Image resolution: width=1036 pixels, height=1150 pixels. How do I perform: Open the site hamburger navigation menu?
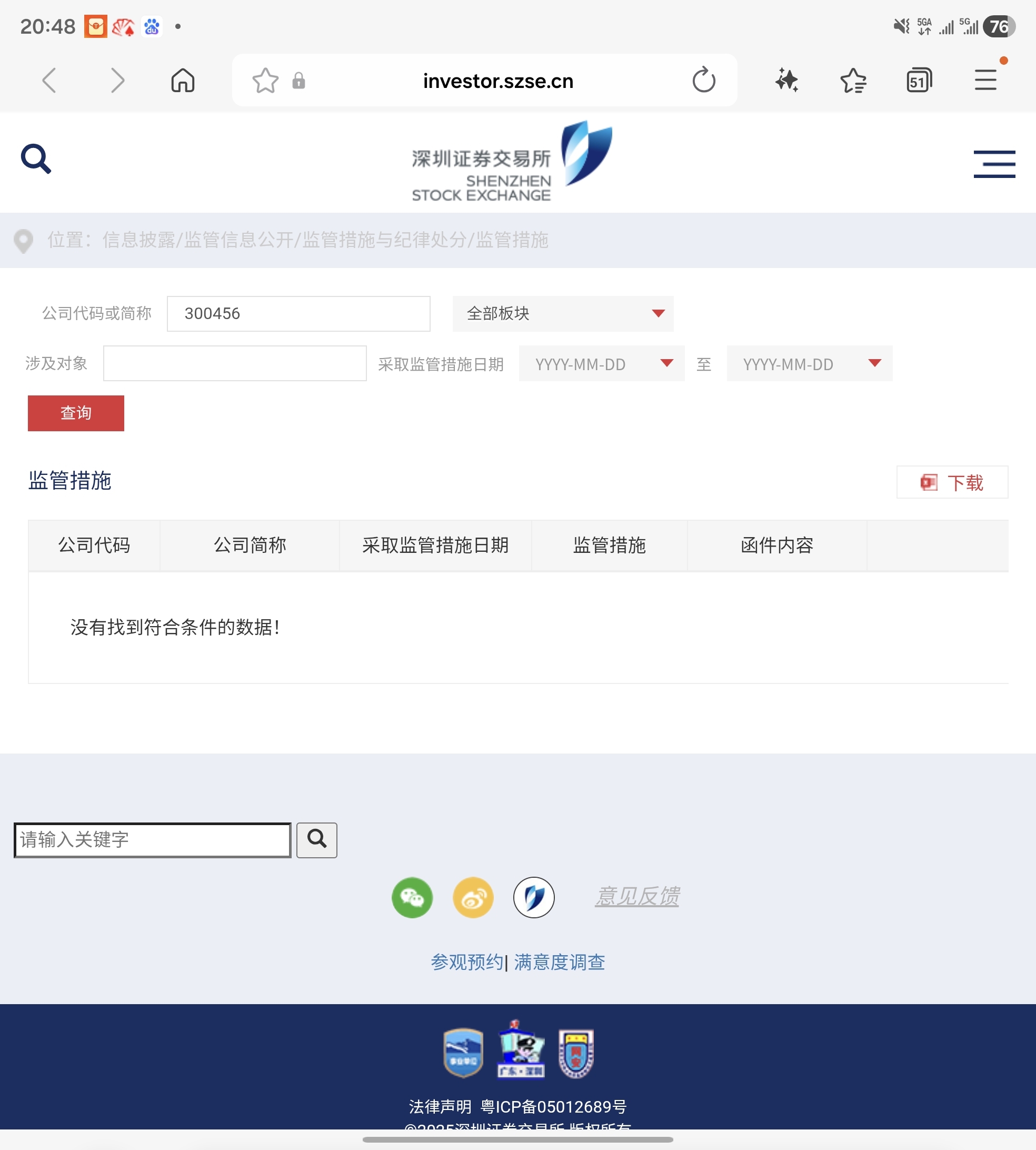click(994, 164)
